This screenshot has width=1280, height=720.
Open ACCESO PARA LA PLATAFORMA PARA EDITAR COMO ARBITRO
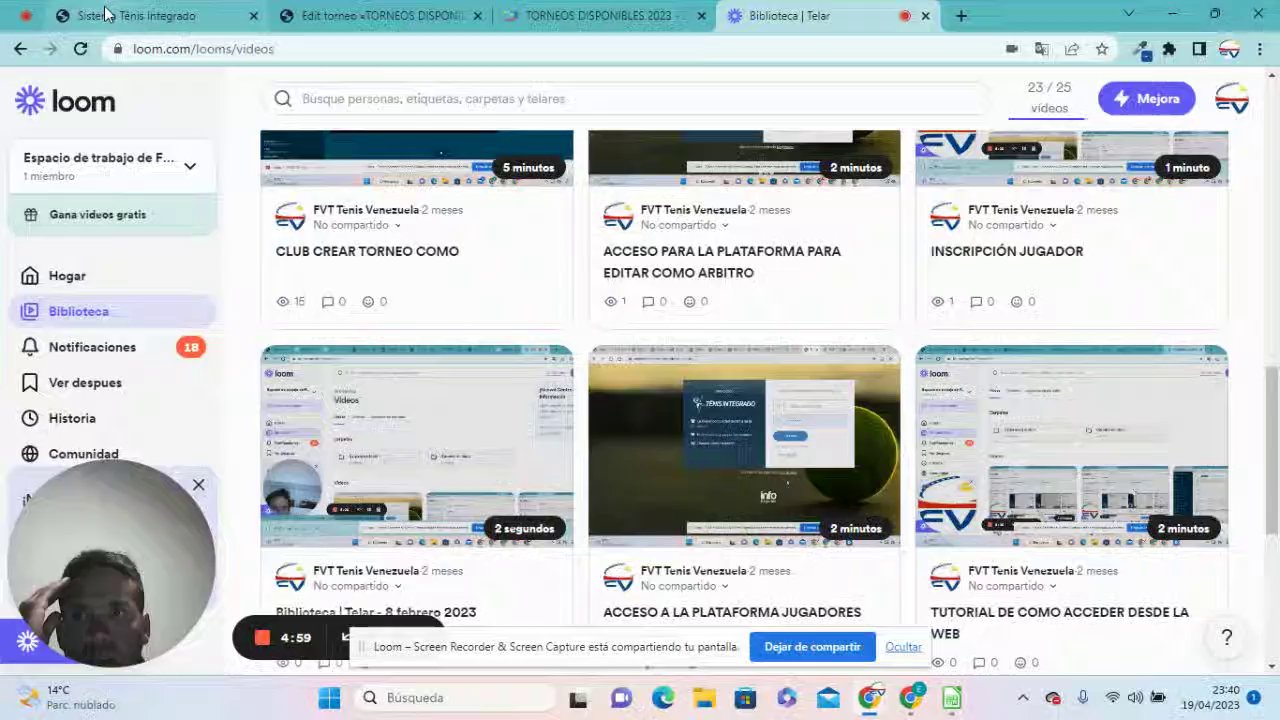coord(722,262)
